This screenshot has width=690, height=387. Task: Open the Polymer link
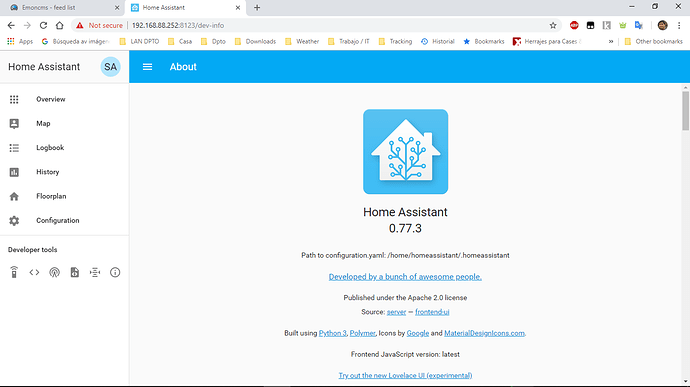click(363, 333)
